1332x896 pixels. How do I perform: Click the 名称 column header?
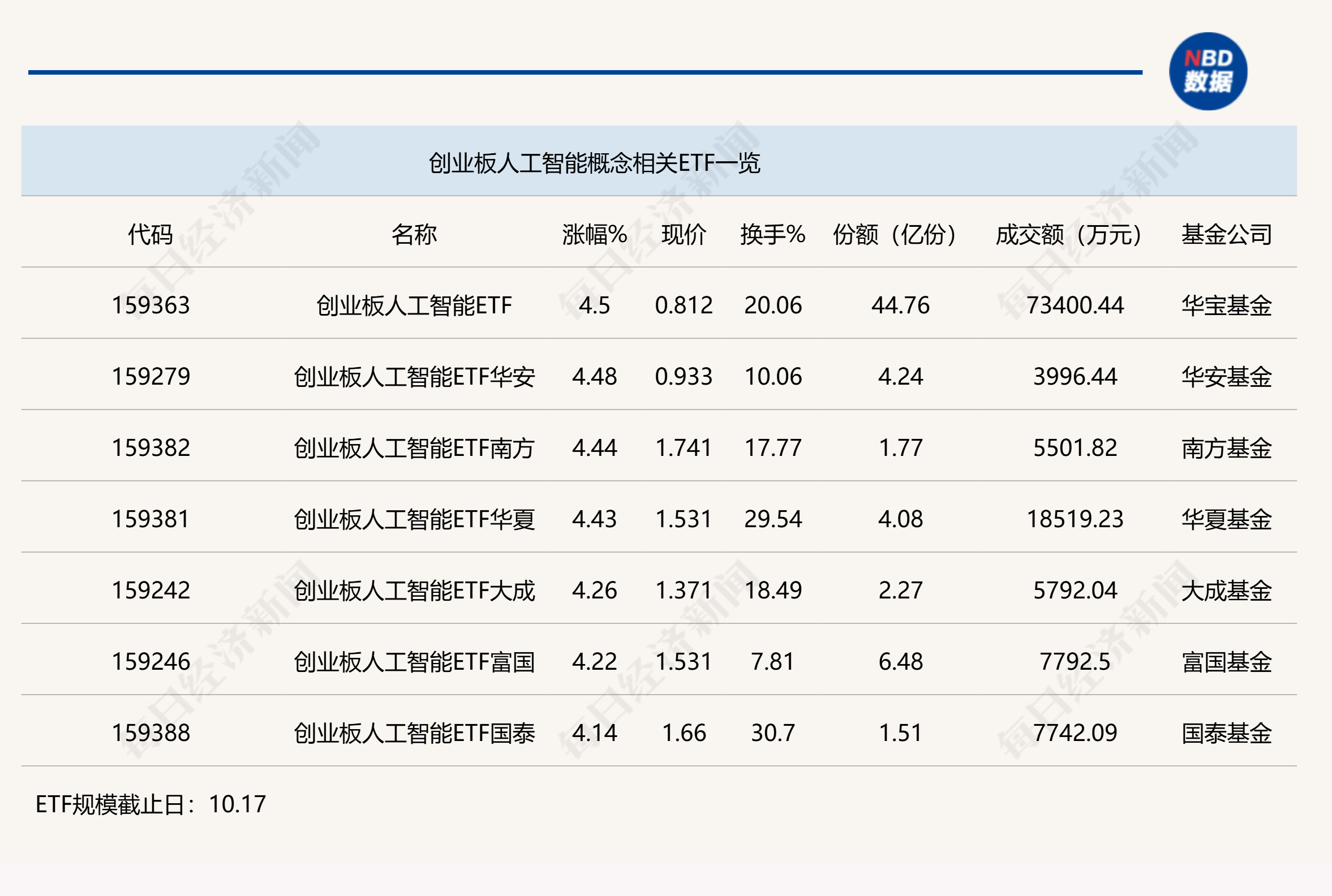coord(414,234)
